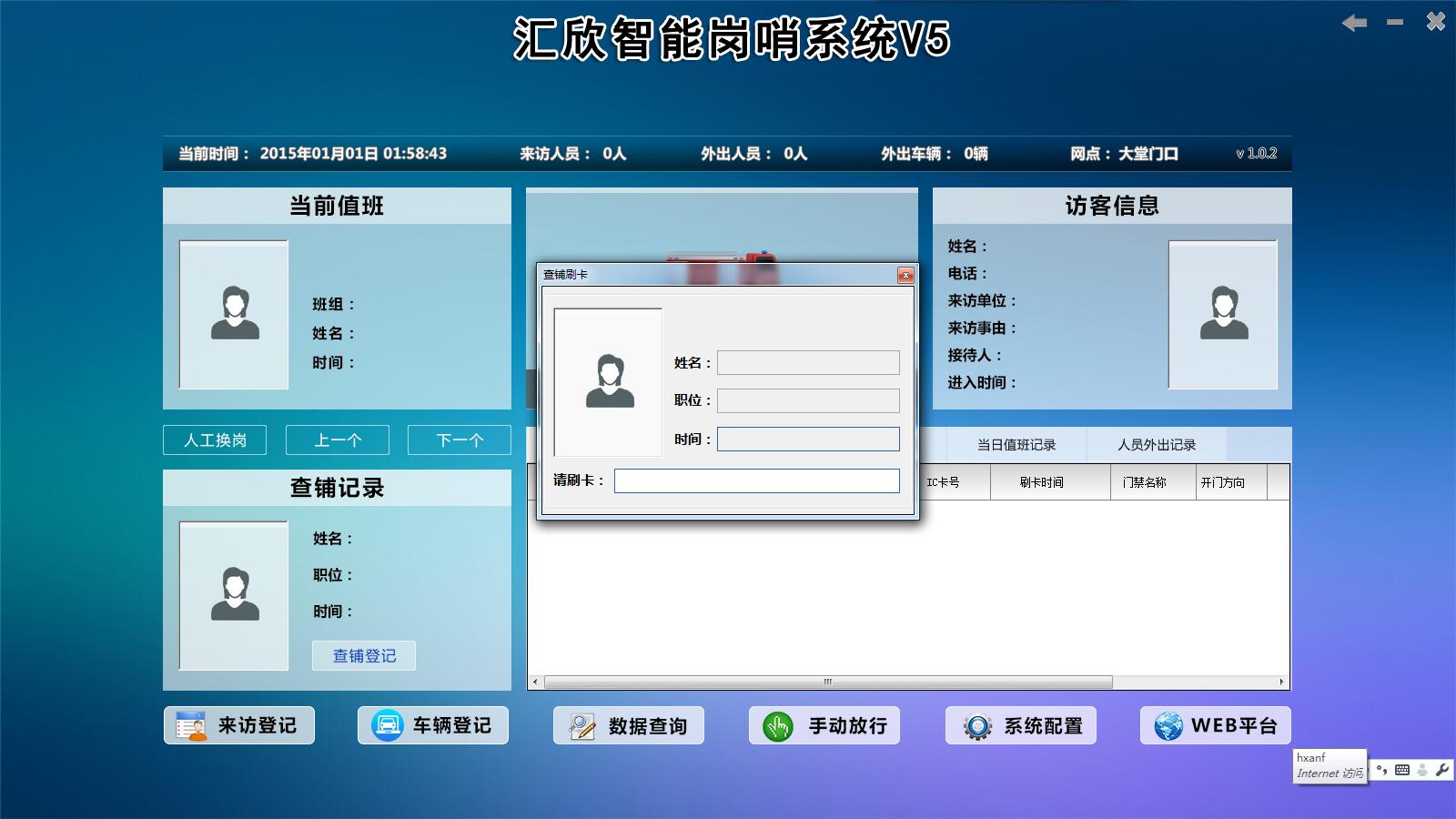Screen dimensions: 1456x819
Task: Click the 当前时间 date-time display
Action: pyautogui.click(x=312, y=154)
